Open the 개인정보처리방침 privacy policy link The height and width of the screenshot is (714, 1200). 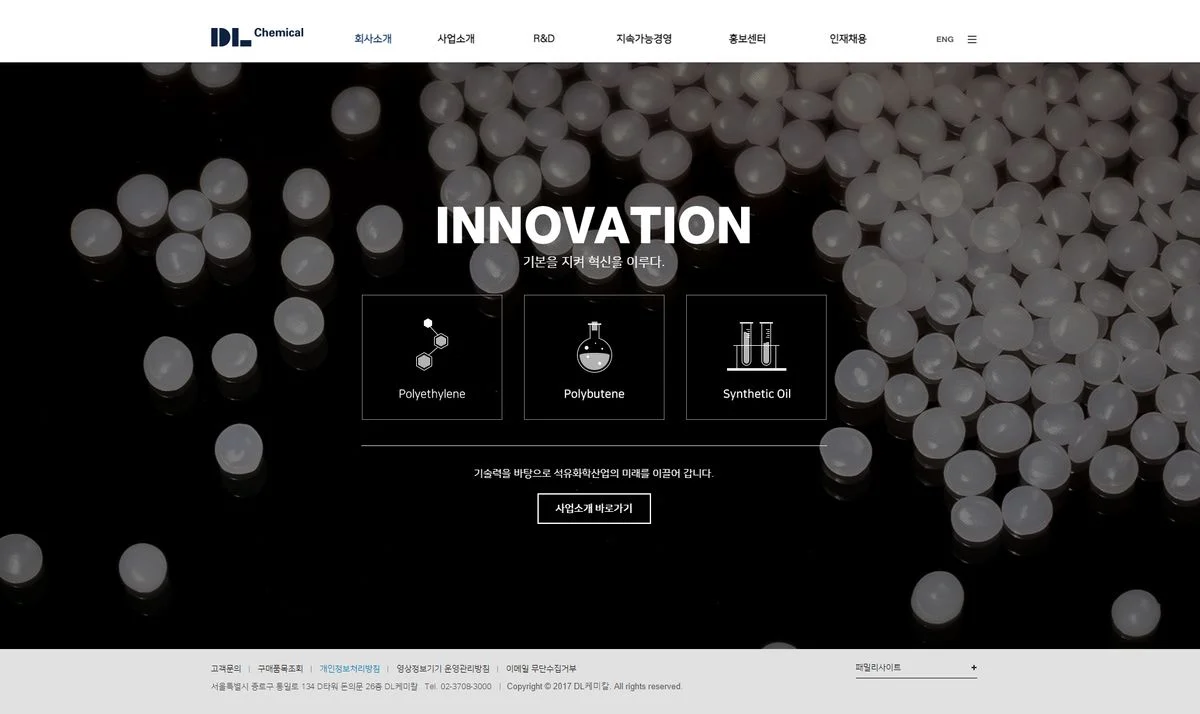(x=350, y=668)
